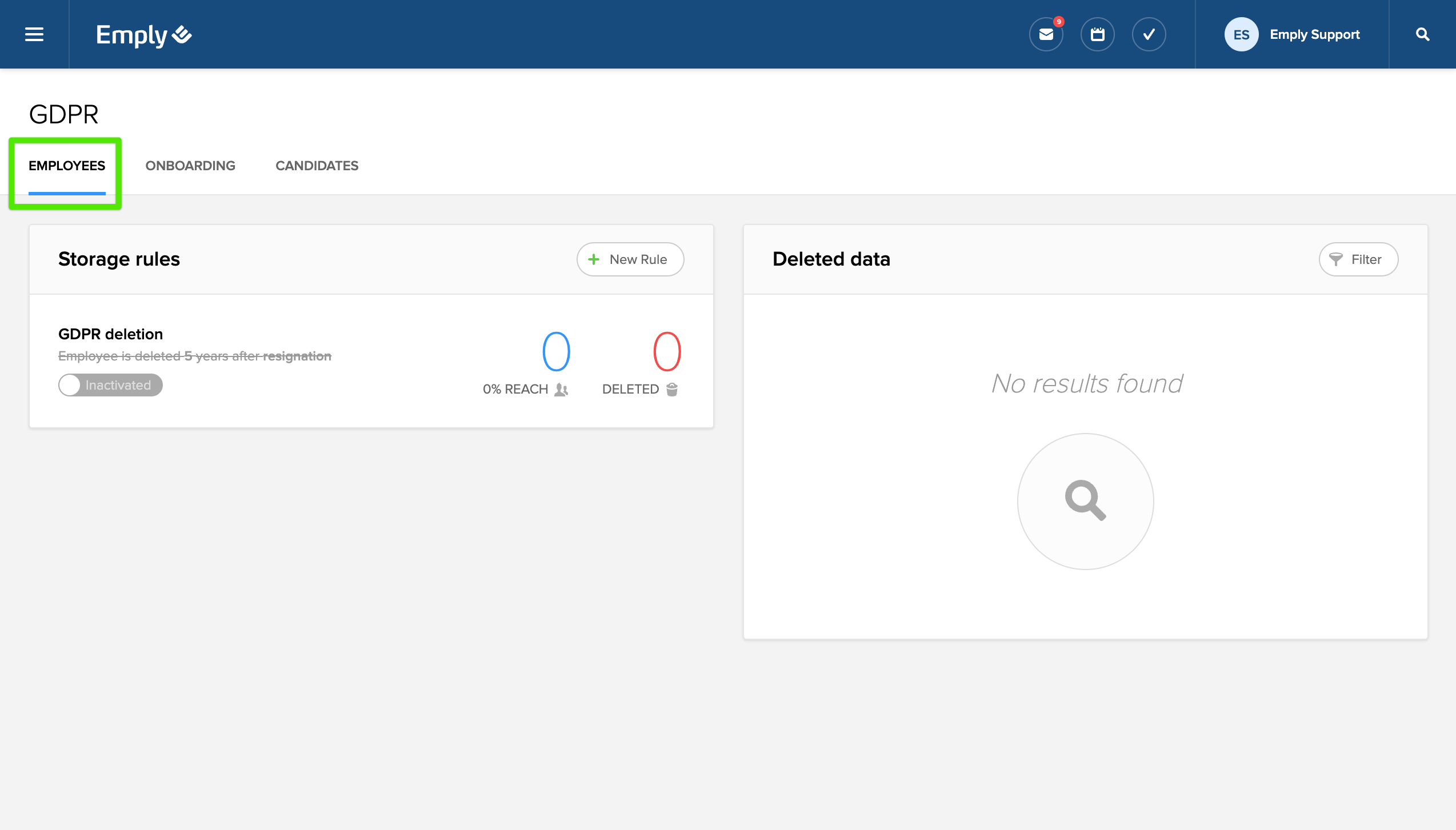This screenshot has height=830, width=1456.
Task: Switch to the Onboarding tab
Action: [190, 166]
